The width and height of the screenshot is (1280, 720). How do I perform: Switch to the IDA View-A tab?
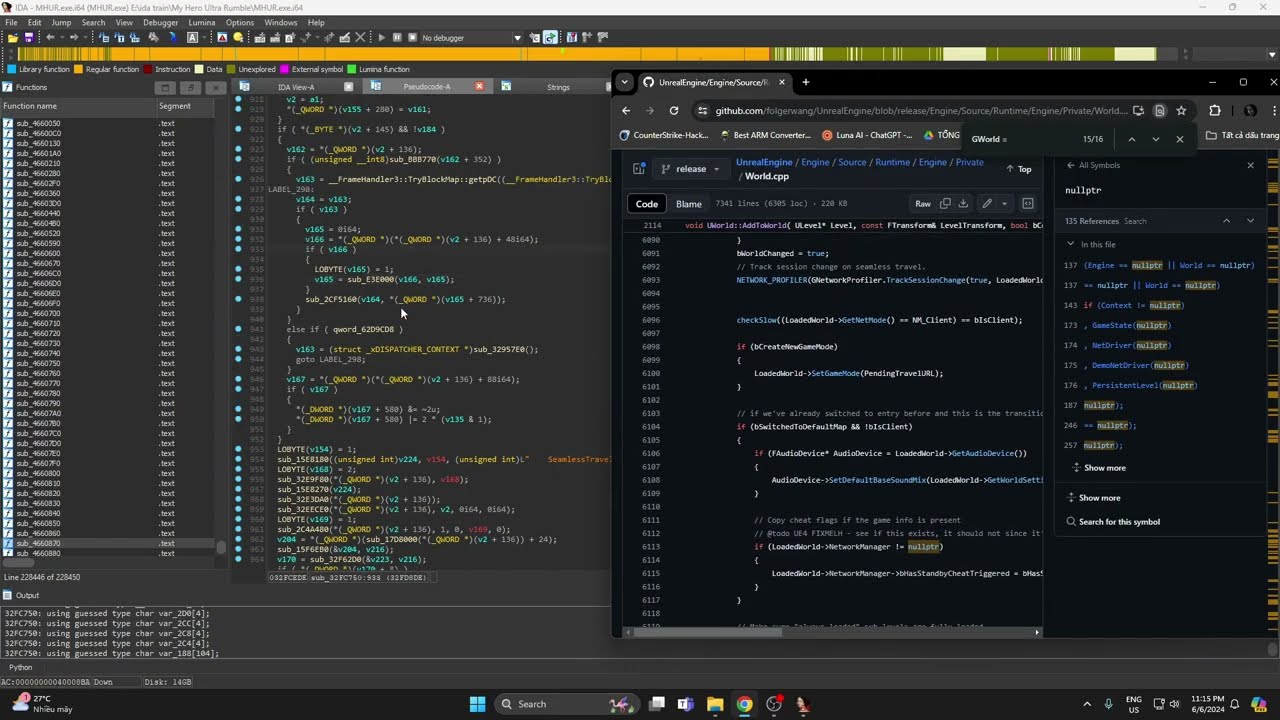[296, 87]
